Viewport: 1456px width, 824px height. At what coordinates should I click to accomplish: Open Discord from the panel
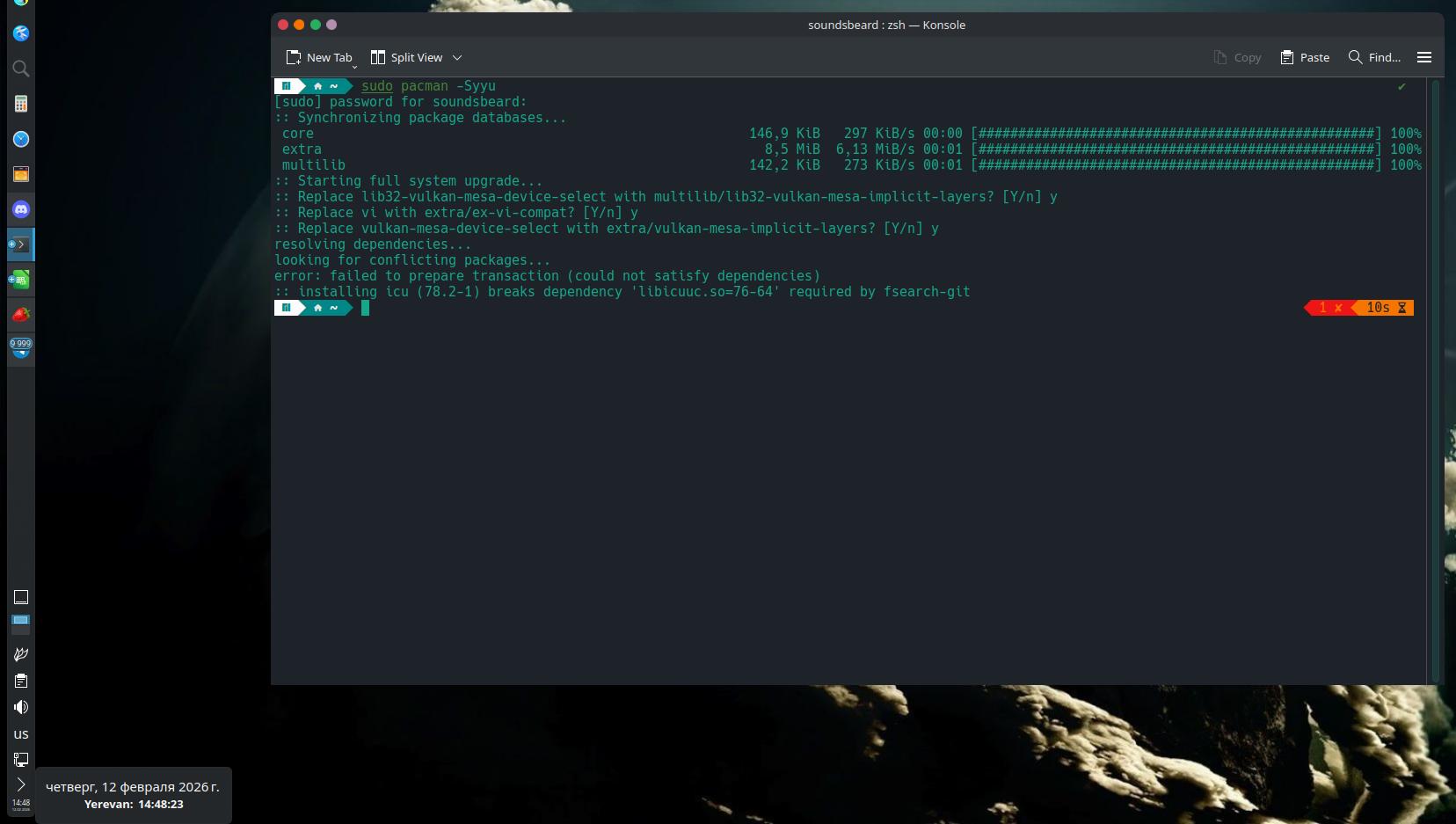[x=21, y=209]
